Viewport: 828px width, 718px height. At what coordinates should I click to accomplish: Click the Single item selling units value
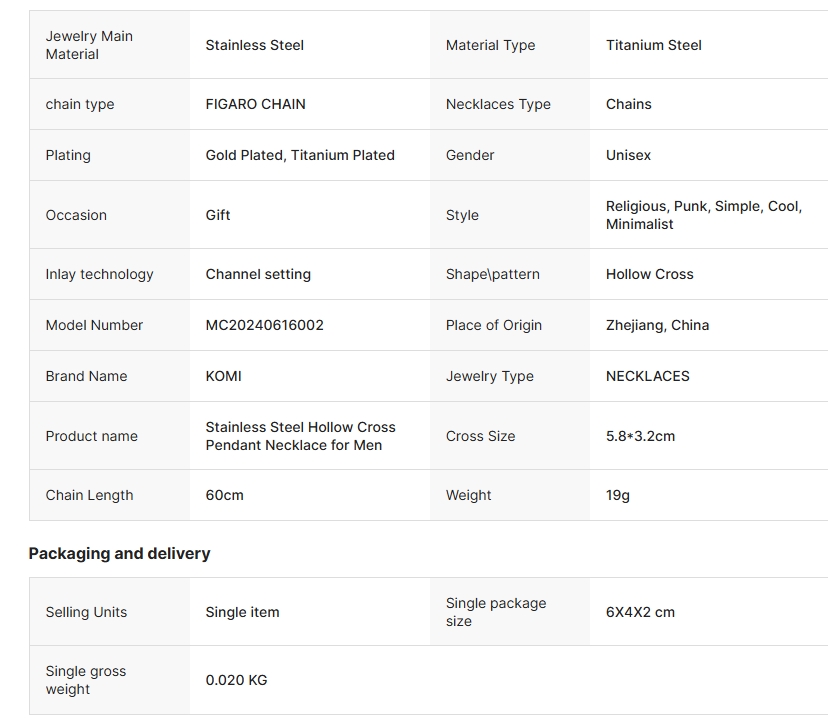click(x=242, y=612)
